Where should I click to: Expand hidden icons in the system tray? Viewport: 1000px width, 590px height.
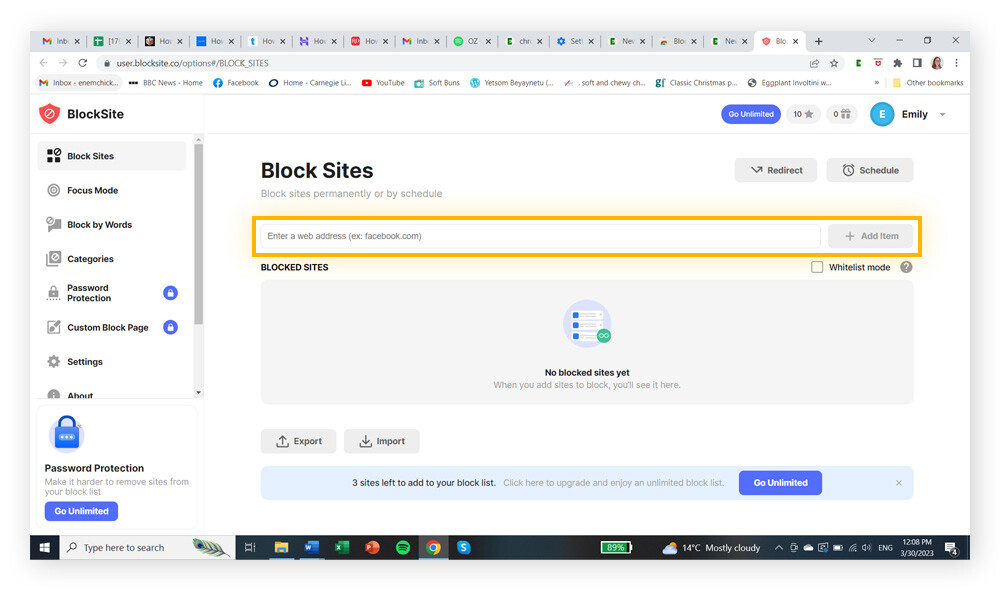(778, 547)
